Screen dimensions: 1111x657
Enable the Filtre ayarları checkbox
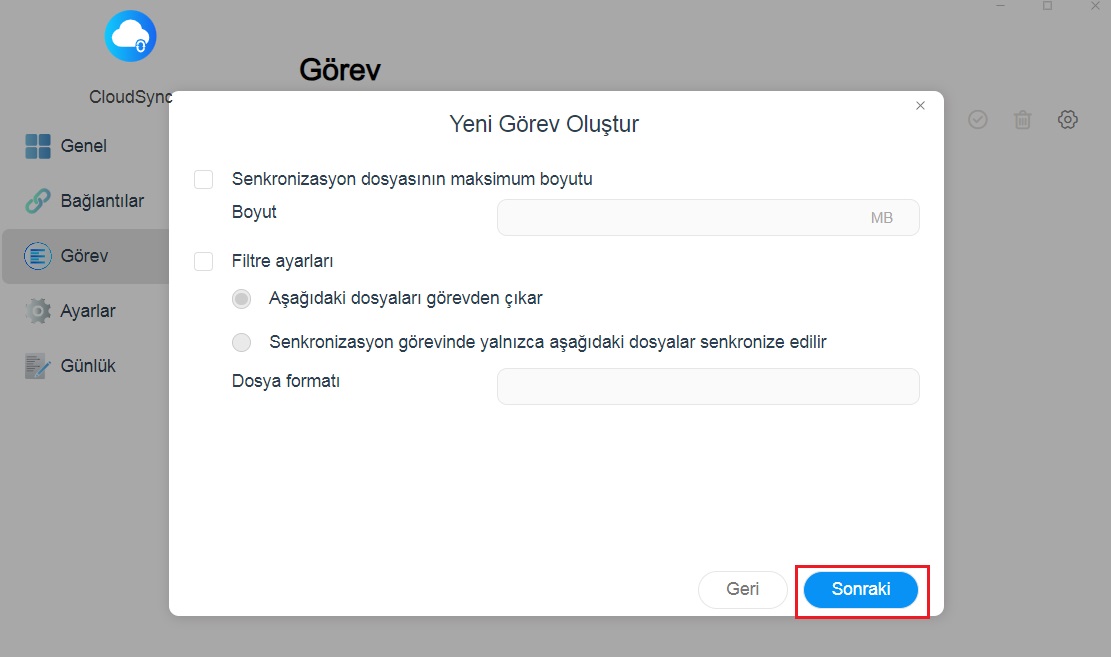coord(204,261)
